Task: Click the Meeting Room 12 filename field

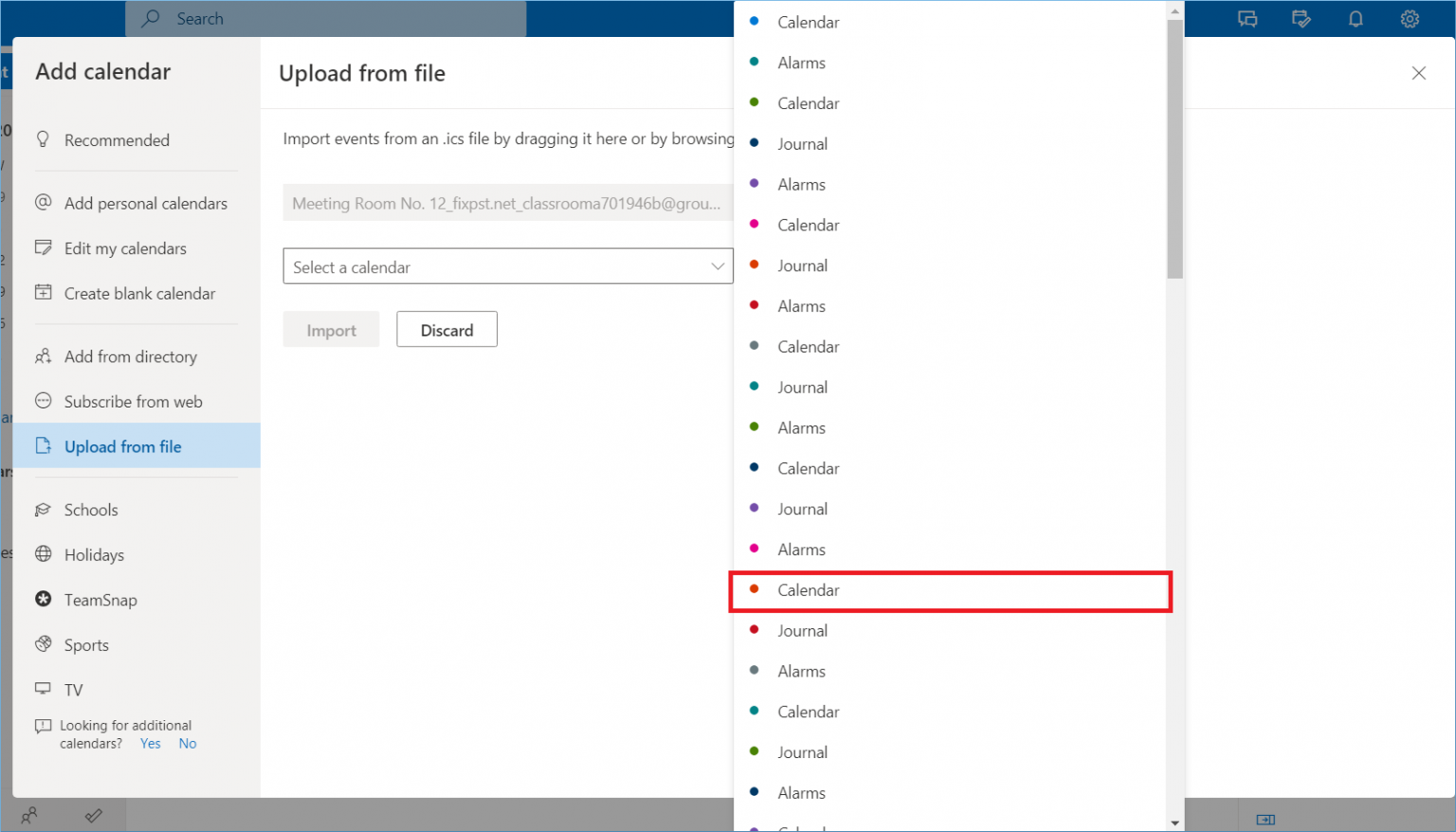Action: (x=508, y=202)
